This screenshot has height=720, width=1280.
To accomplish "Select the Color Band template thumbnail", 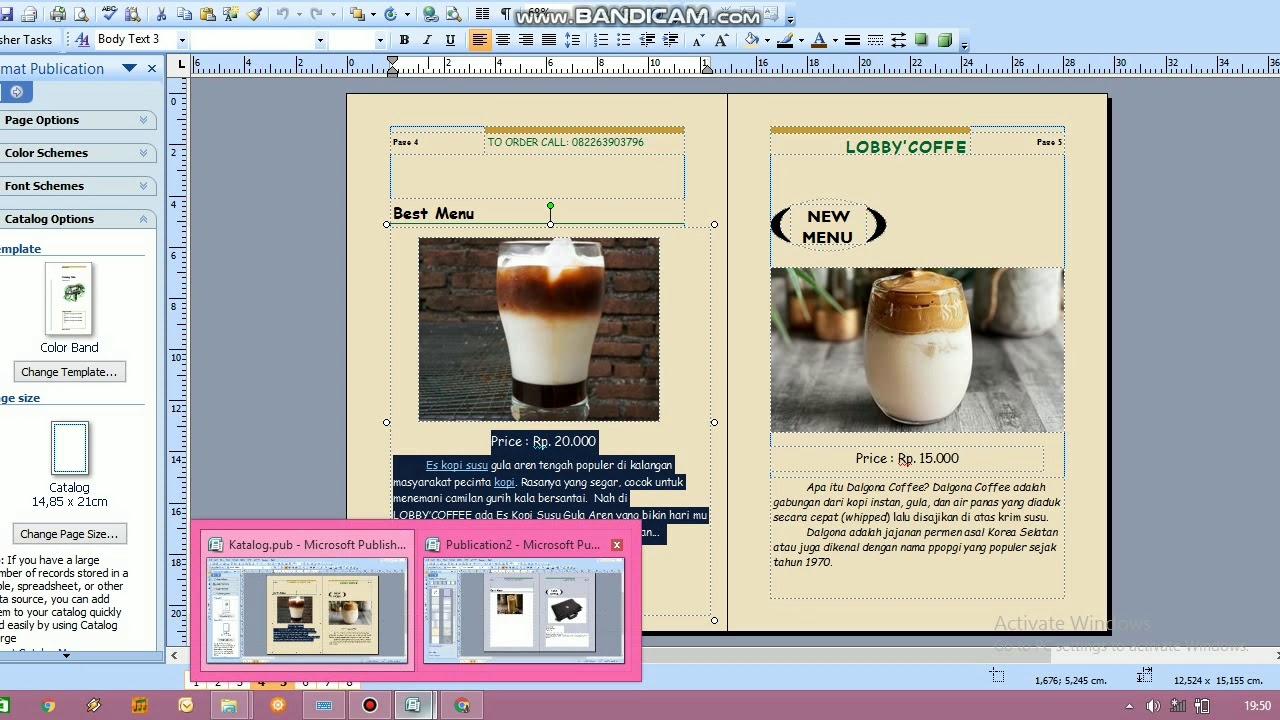I will (x=69, y=299).
